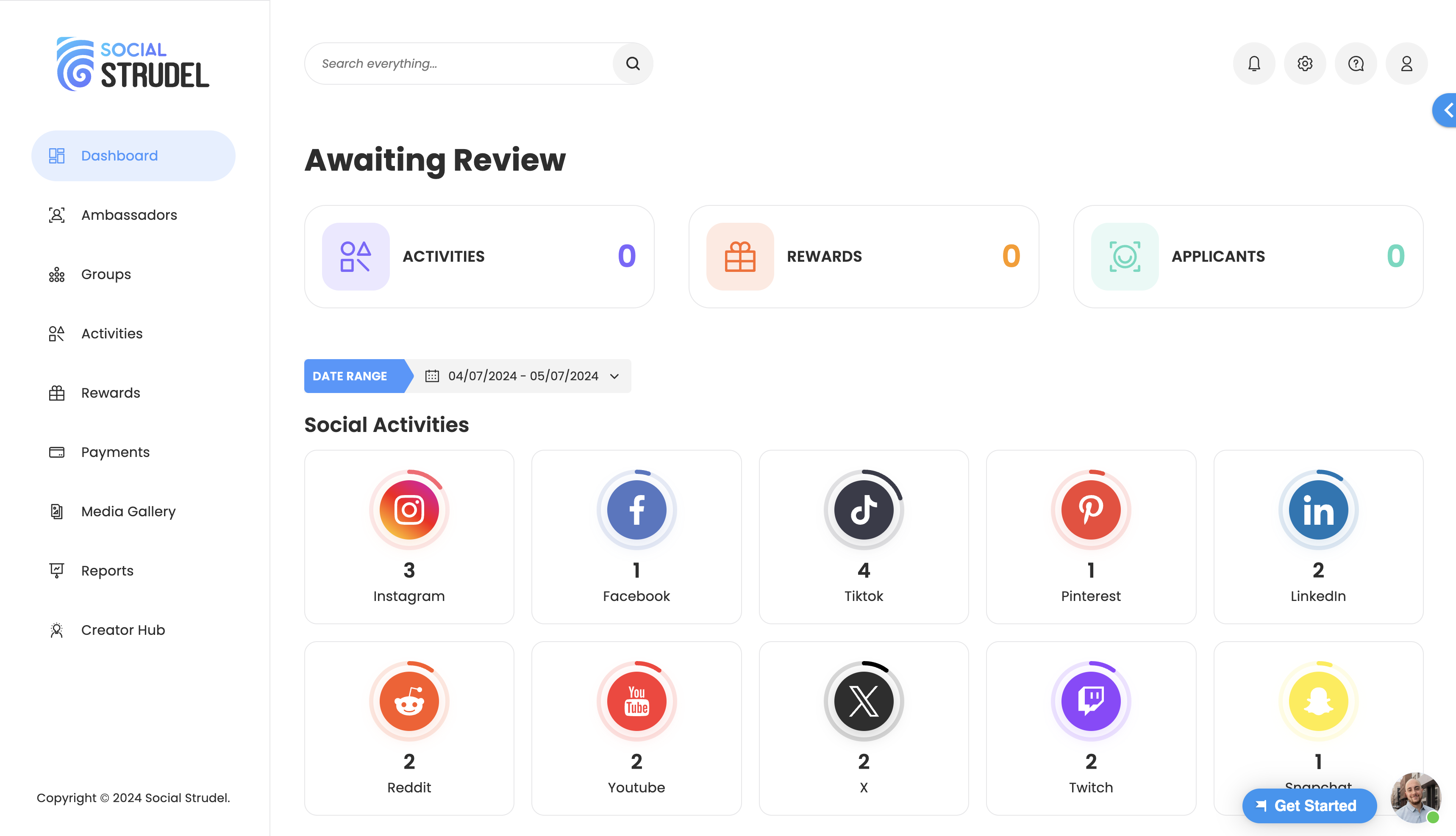The height and width of the screenshot is (836, 1456).
Task: Select the Youtube activity icon
Action: click(x=636, y=701)
